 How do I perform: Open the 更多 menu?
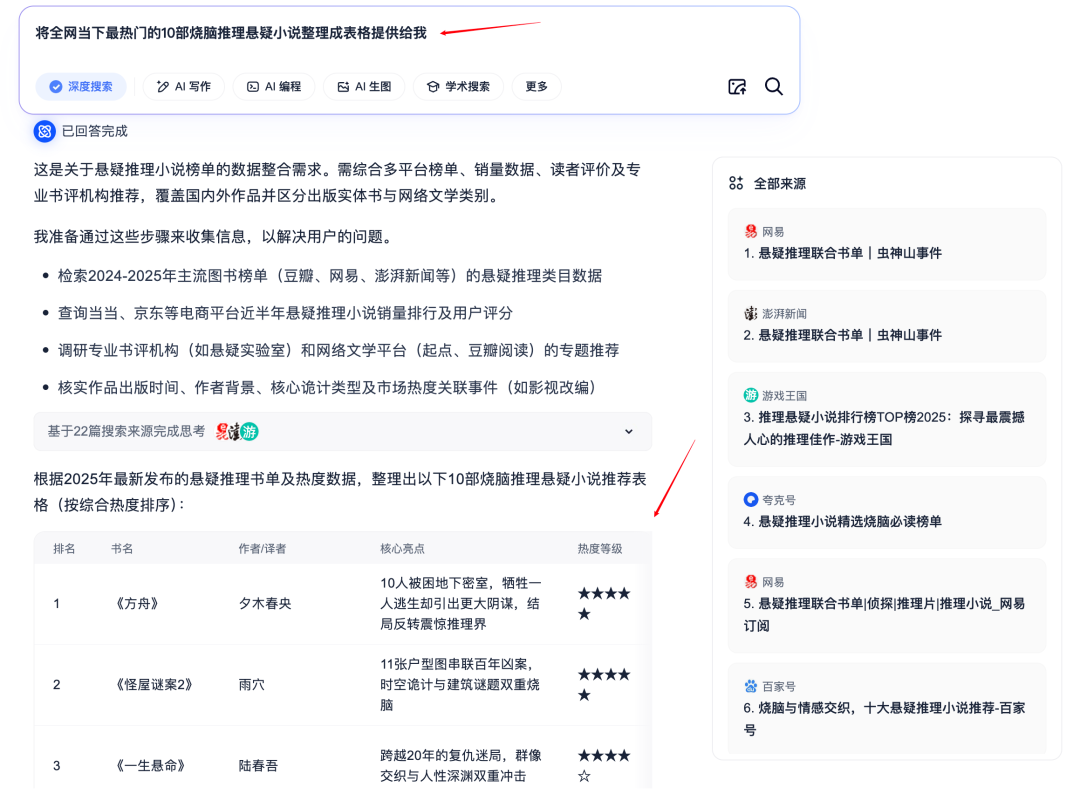point(537,87)
